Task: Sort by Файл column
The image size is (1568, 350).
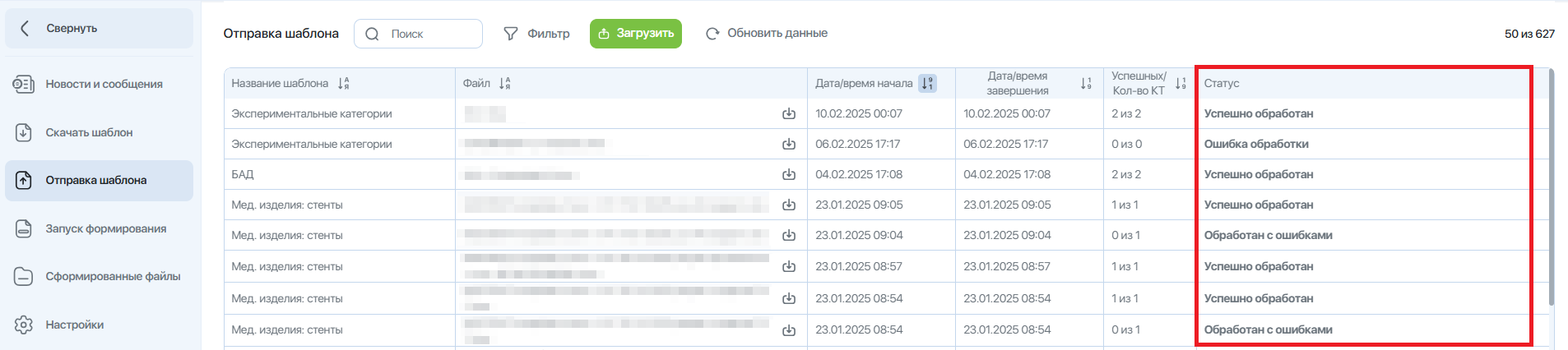Action: pos(504,83)
